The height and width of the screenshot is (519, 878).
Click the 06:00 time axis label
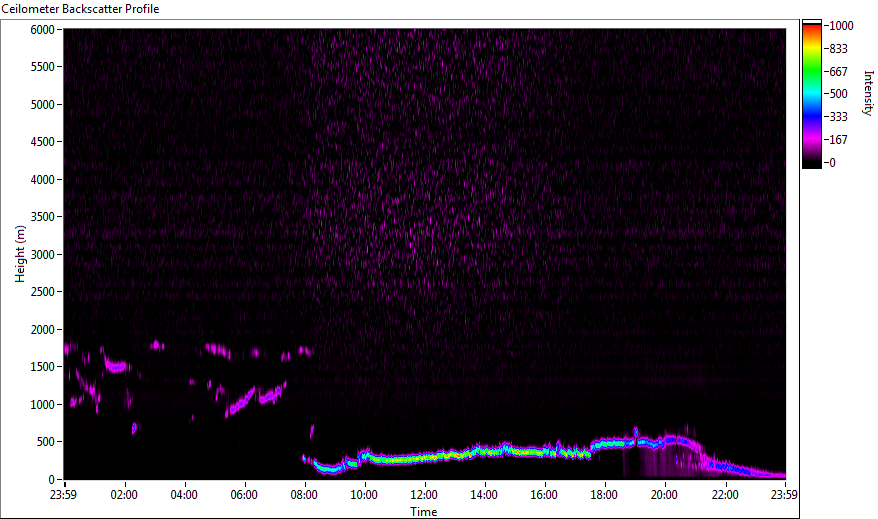coord(244,495)
